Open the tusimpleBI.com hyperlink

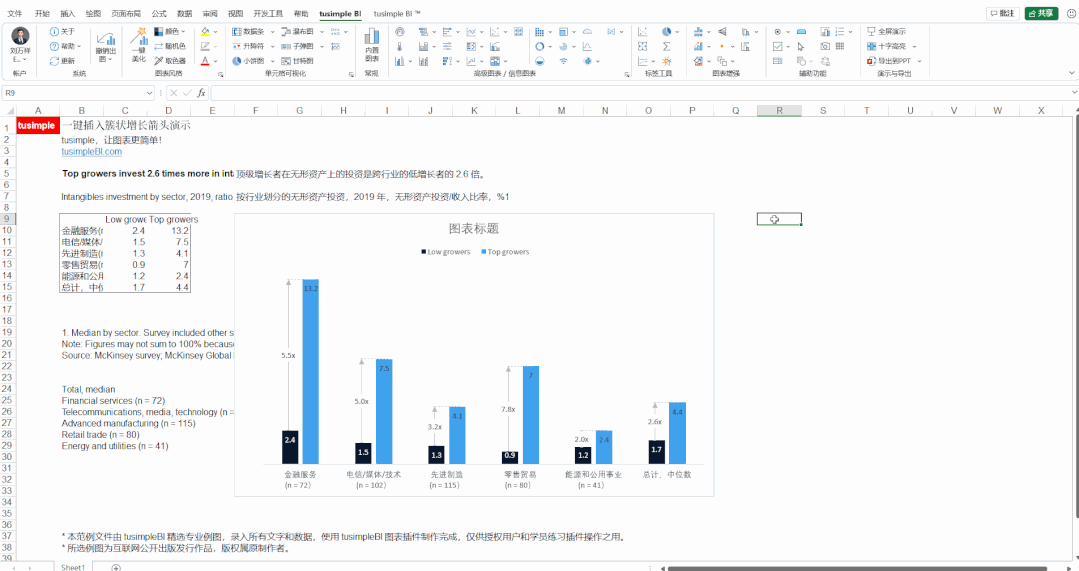click(92, 151)
